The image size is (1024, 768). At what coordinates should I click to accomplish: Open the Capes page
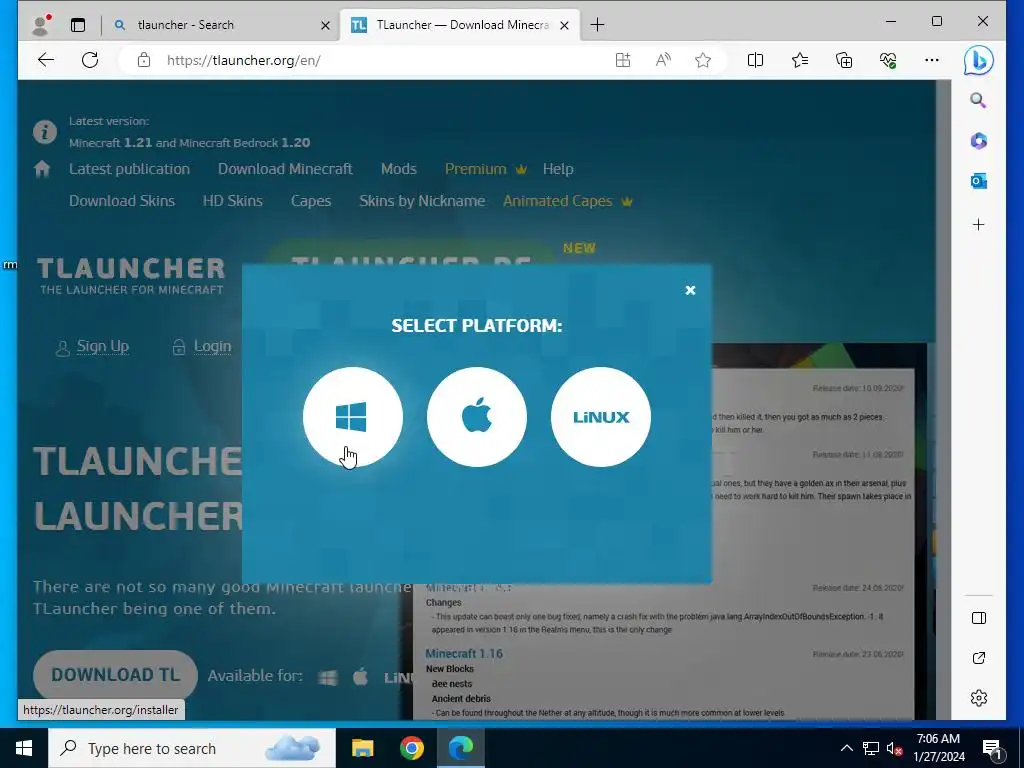click(x=311, y=201)
